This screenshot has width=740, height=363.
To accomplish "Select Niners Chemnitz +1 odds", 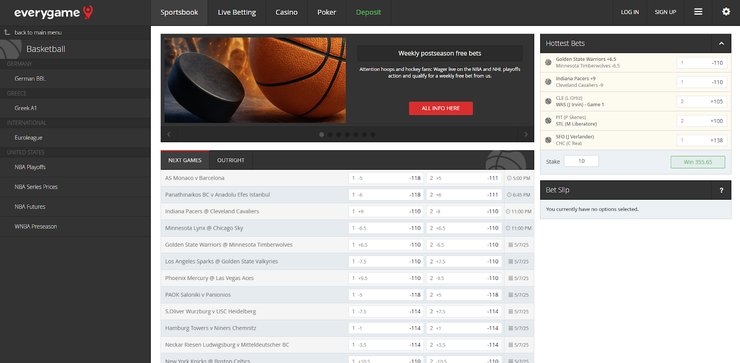I will coord(464,328).
